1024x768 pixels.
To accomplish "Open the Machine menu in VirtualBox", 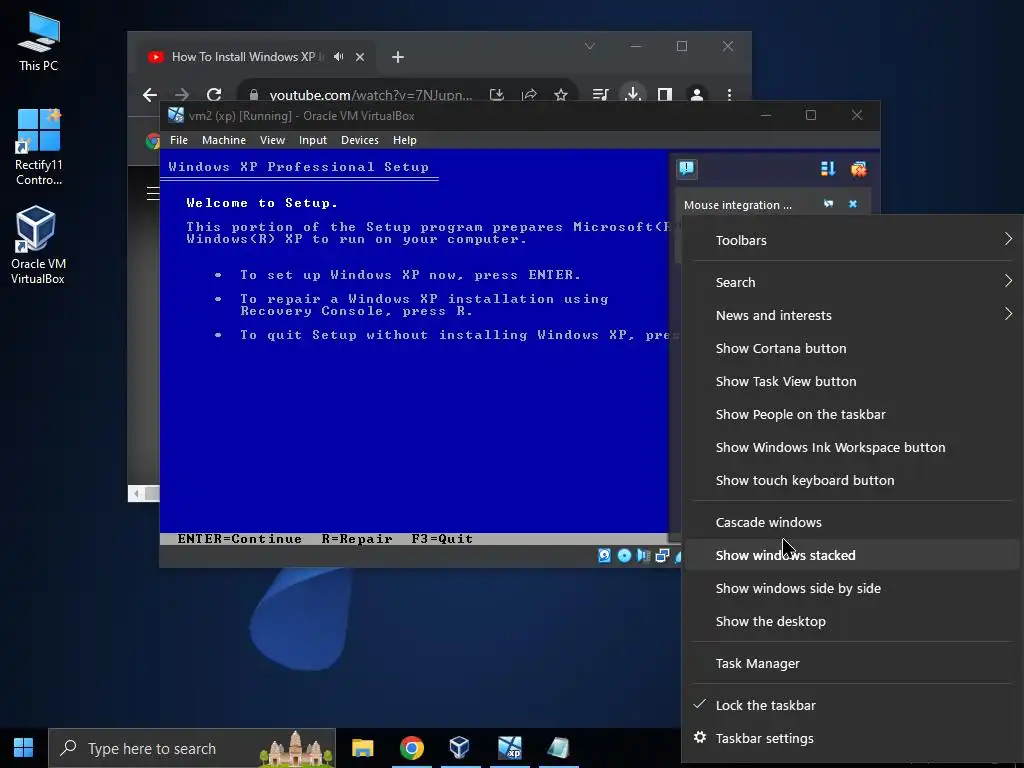I will coord(224,140).
